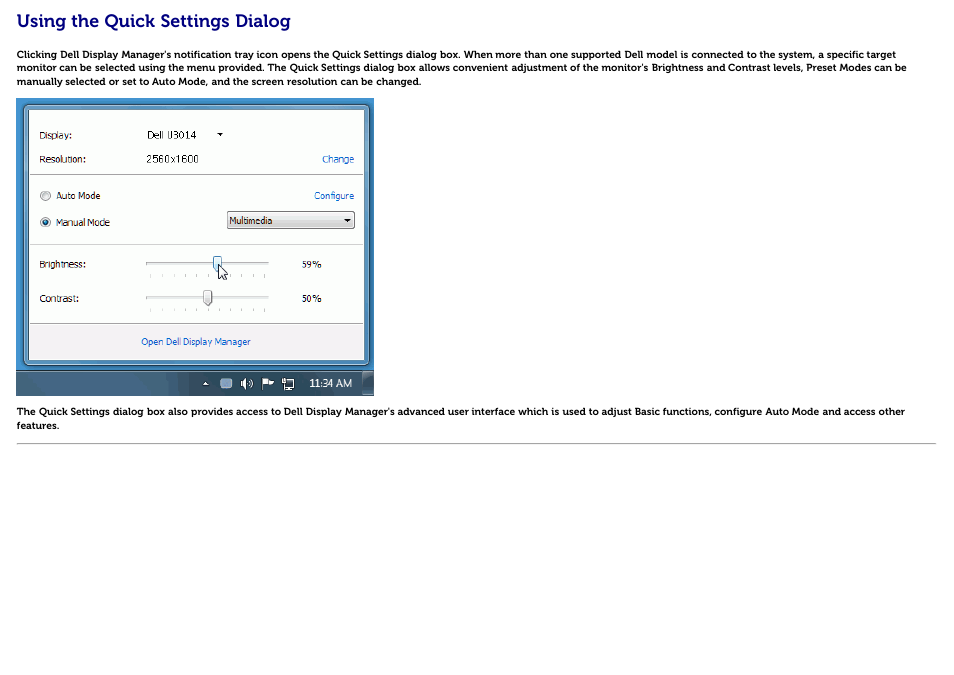Click the Brightness: label
Viewport: 954px width, 675px height.
point(63,265)
